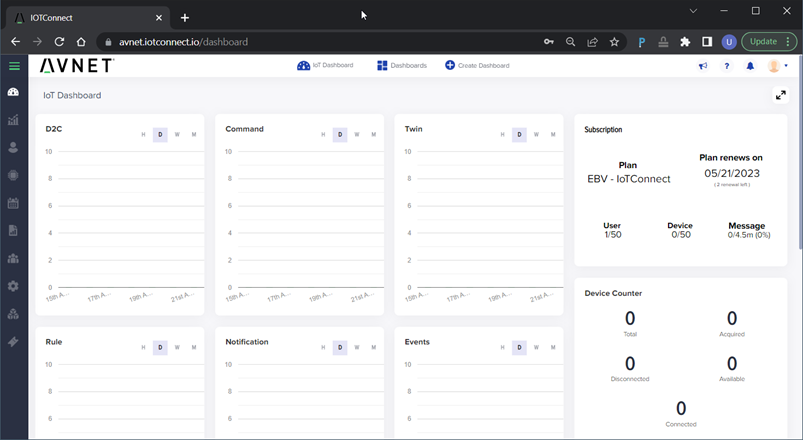
Task: Open the analytics chart sidebar icon
Action: (x=13, y=120)
